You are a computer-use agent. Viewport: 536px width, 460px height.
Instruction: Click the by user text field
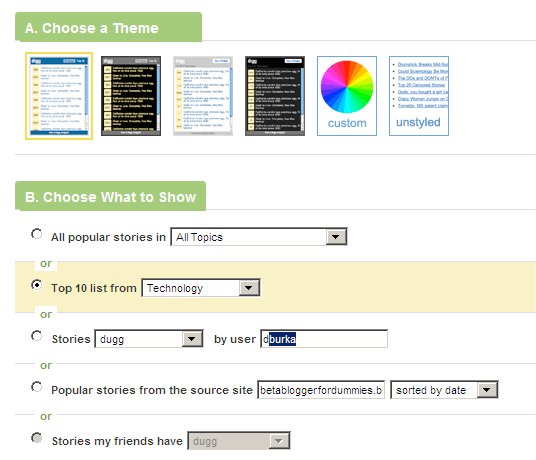pos(324,339)
